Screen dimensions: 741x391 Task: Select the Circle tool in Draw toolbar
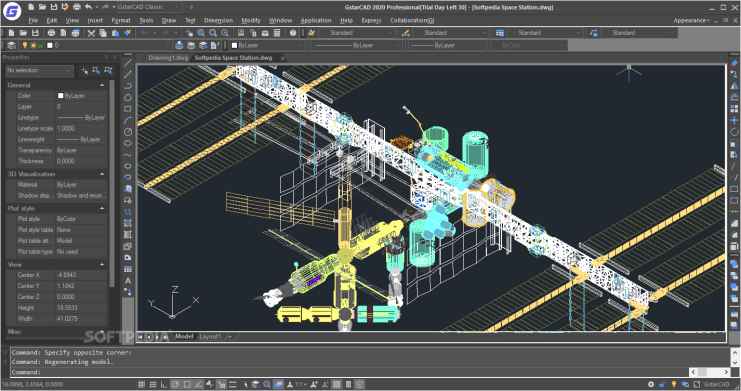click(x=128, y=131)
